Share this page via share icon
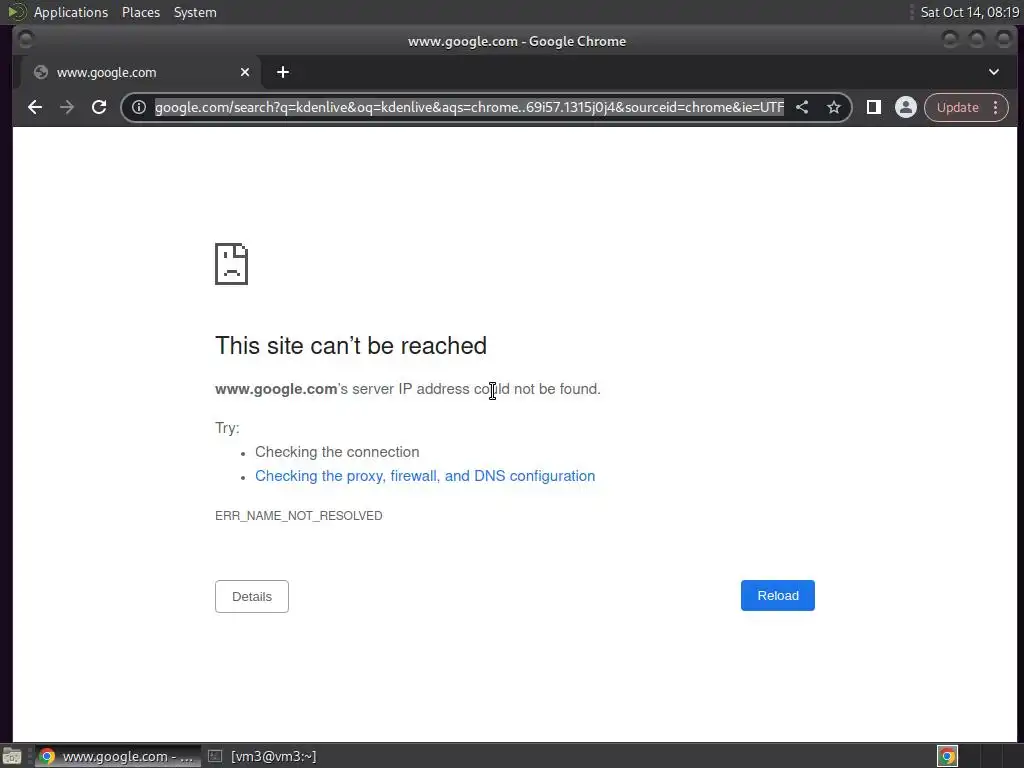This screenshot has width=1024, height=768. tap(802, 107)
